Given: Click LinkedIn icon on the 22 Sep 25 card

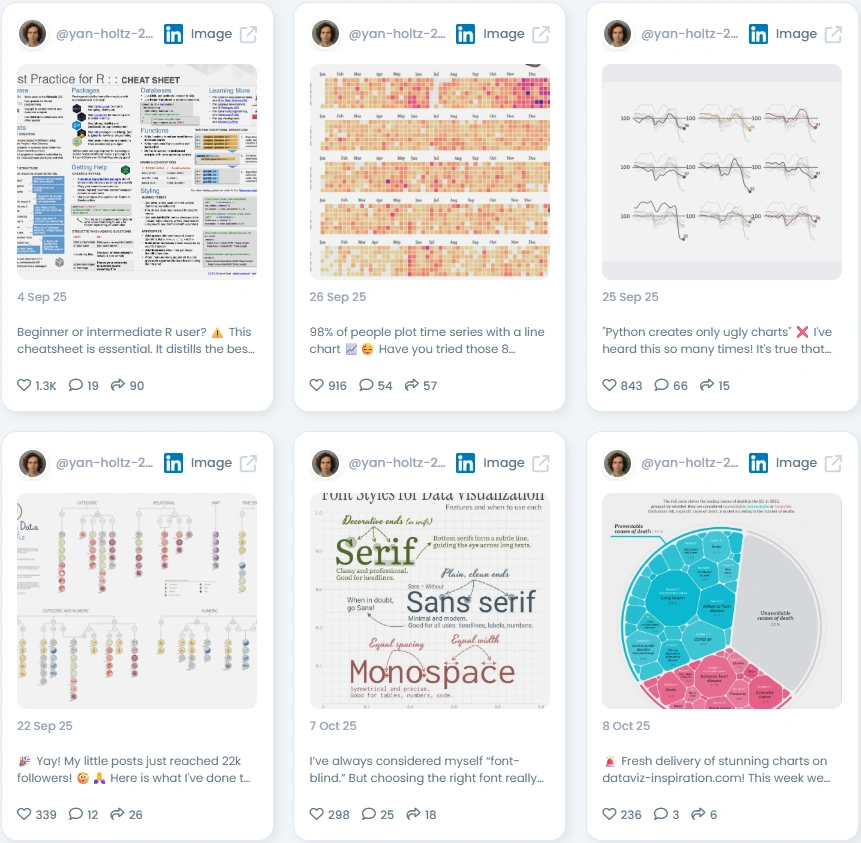Looking at the screenshot, I should click(174, 464).
